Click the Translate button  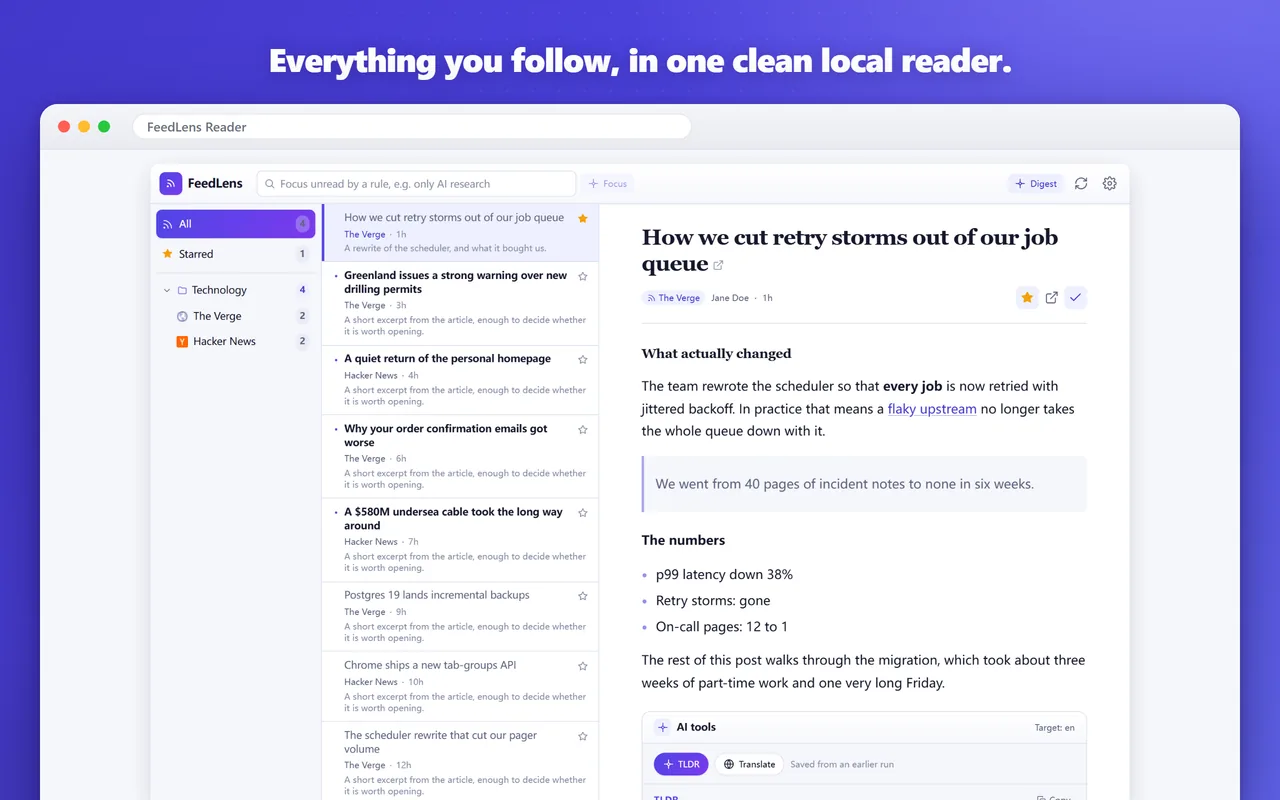pyautogui.click(x=749, y=764)
